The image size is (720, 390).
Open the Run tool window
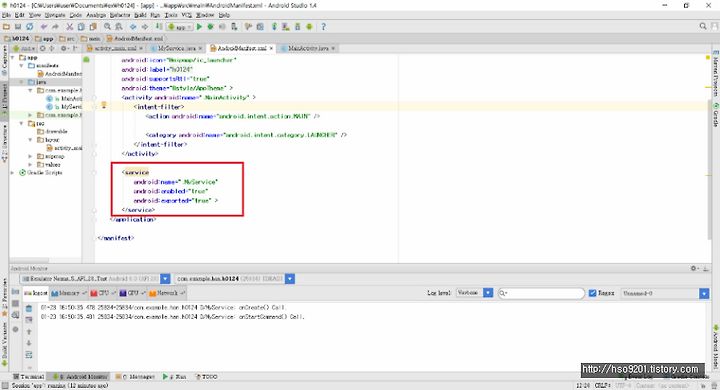coord(174,377)
